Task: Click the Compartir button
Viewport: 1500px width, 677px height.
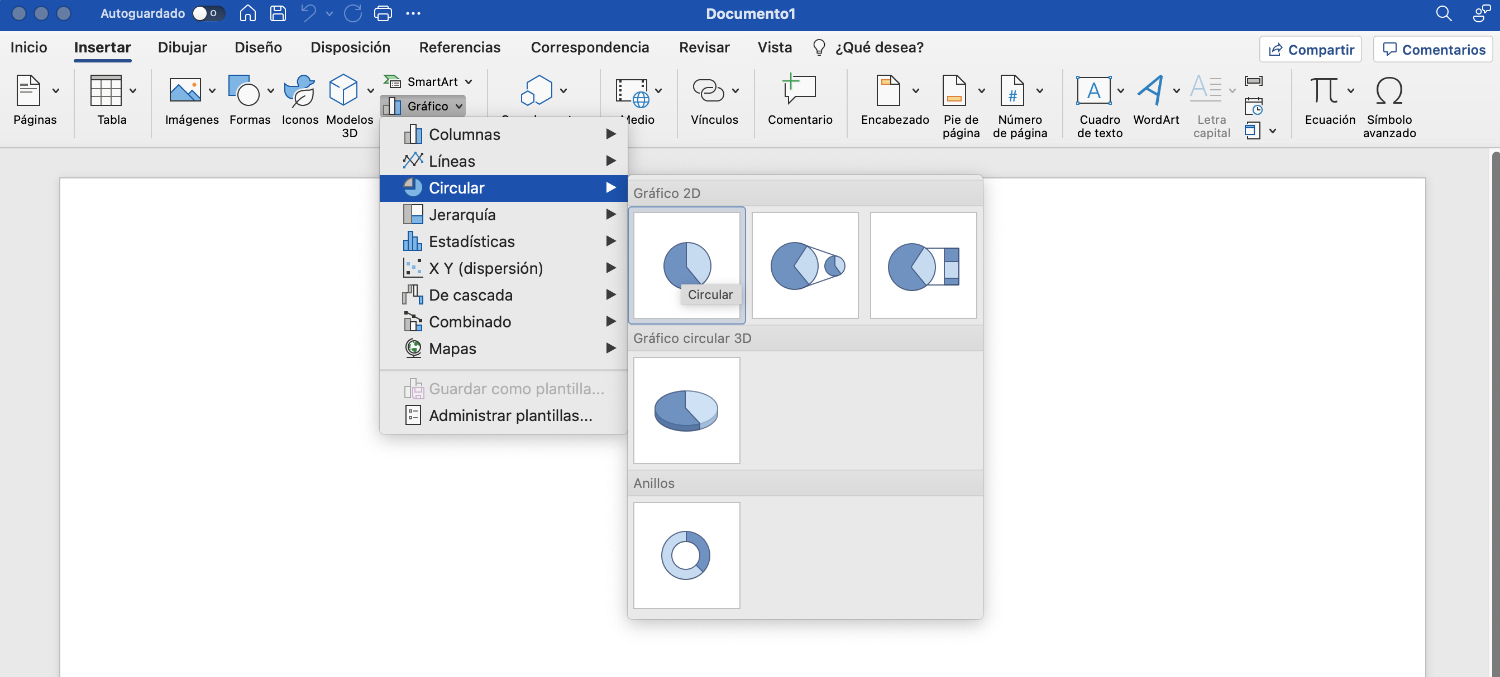Action: (x=1310, y=48)
